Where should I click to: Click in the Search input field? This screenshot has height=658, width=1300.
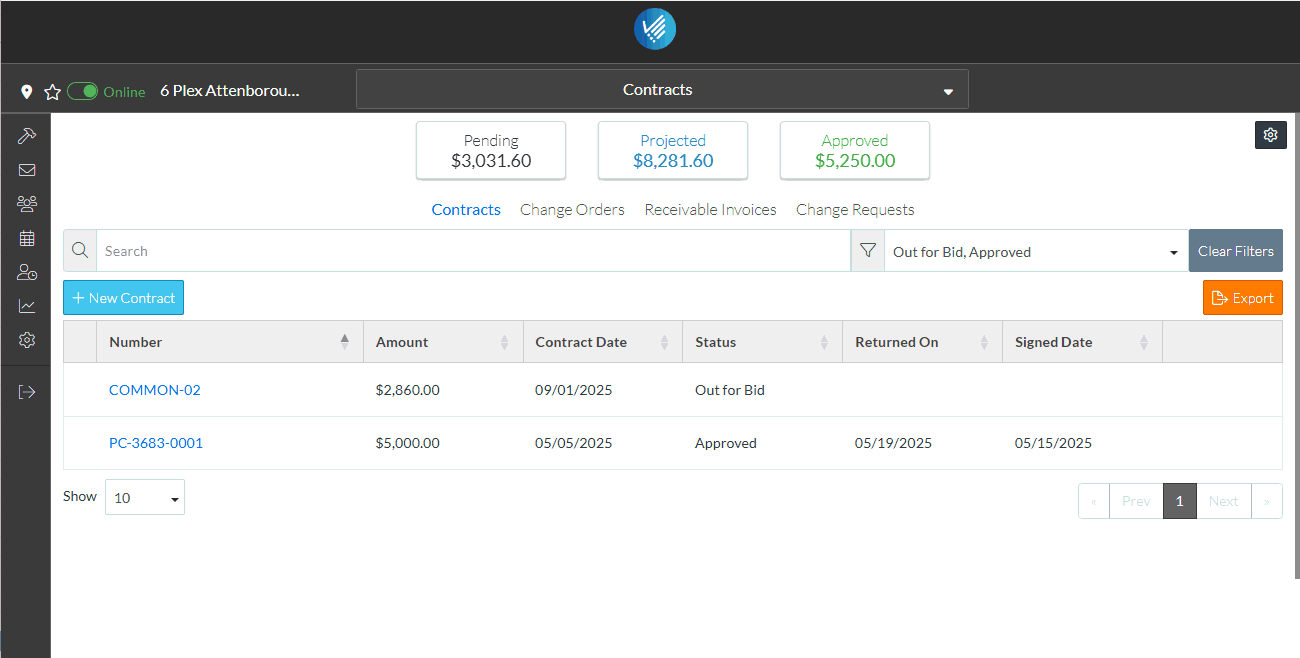(x=472, y=252)
